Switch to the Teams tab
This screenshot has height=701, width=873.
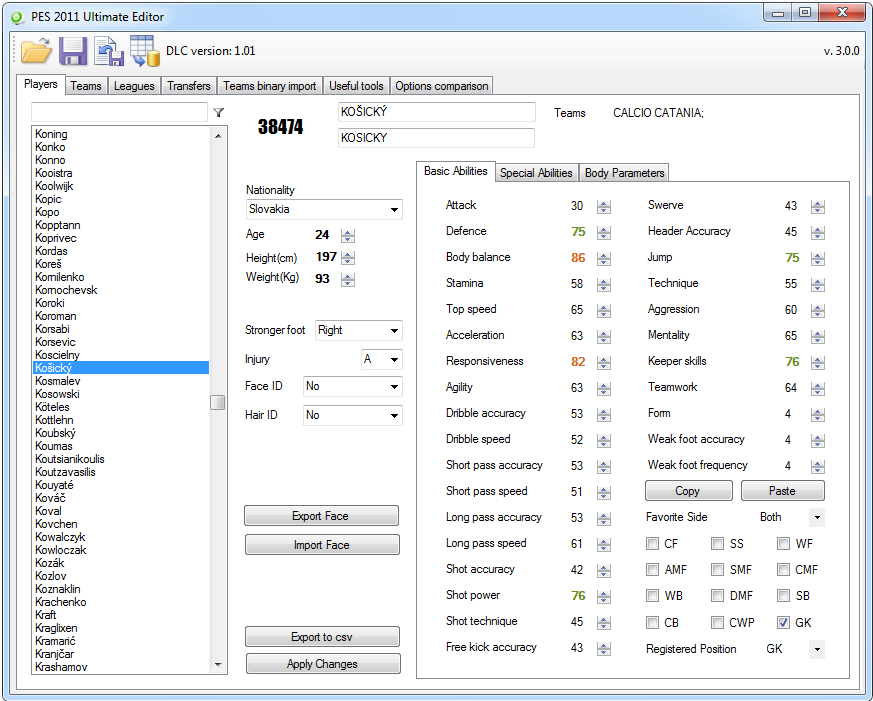click(x=86, y=86)
